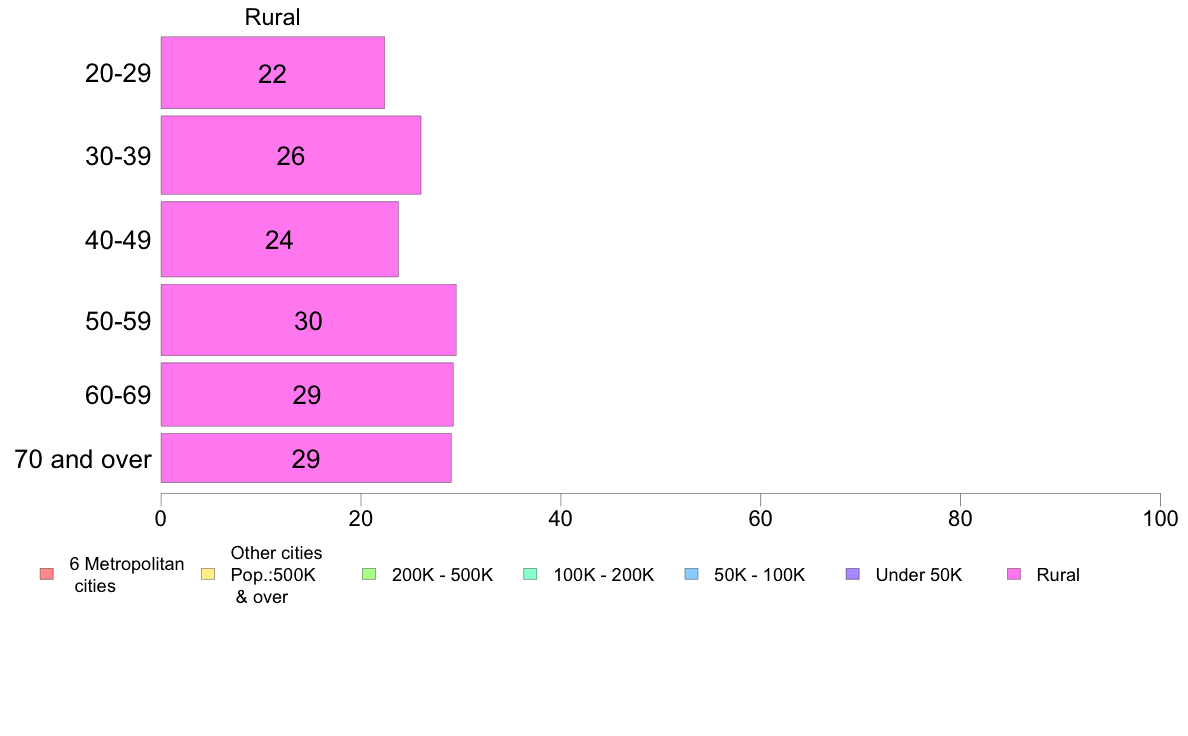Screen dimensions: 1188x736
Task: Click the Under 50K legend label
Action: click(918, 575)
